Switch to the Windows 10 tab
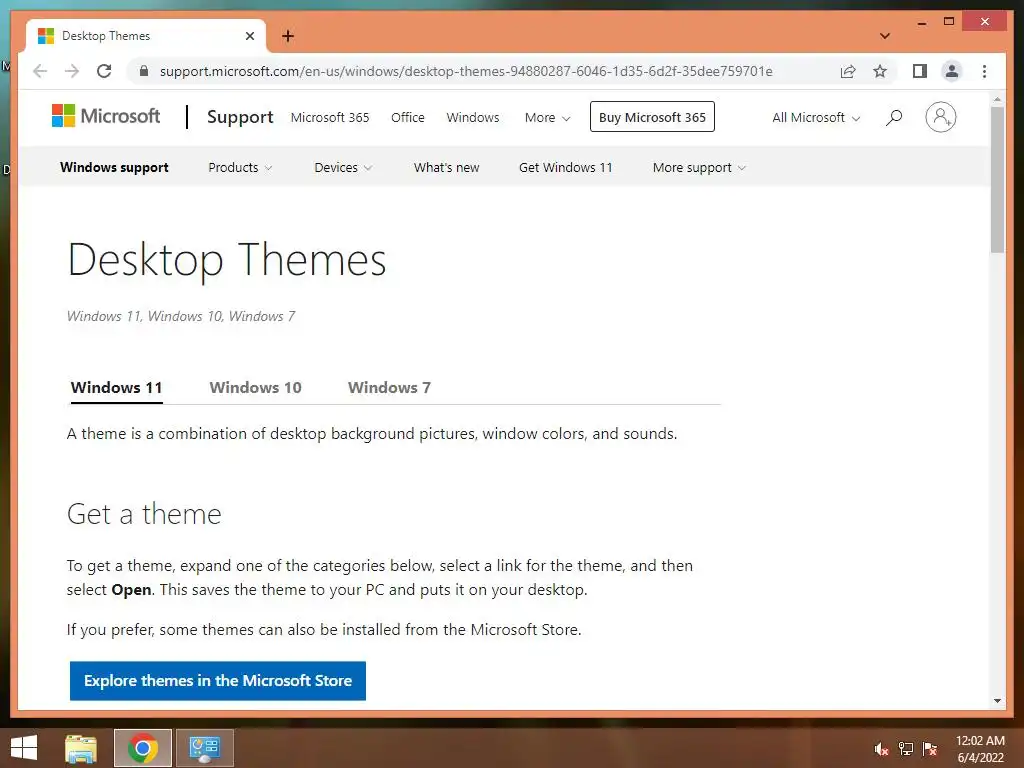This screenshot has height=768, width=1024. pyautogui.click(x=255, y=387)
